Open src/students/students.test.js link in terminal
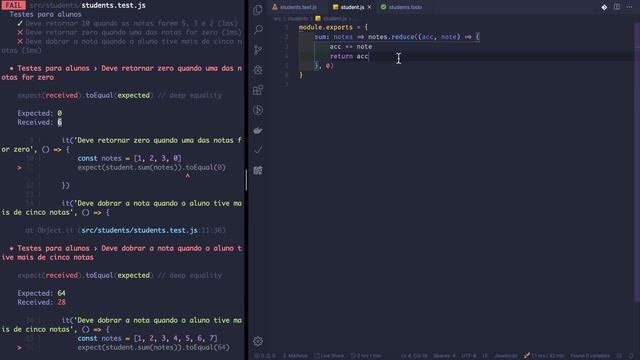The height and width of the screenshot is (360, 640). 139,230
